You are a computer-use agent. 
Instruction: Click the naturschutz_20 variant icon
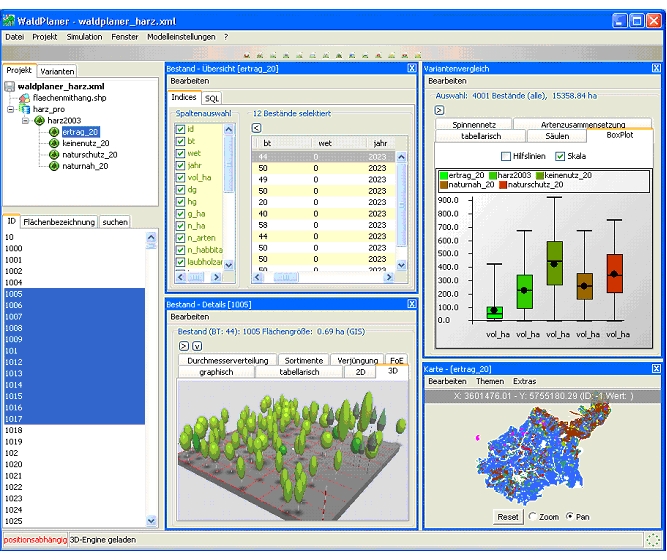coord(54,154)
